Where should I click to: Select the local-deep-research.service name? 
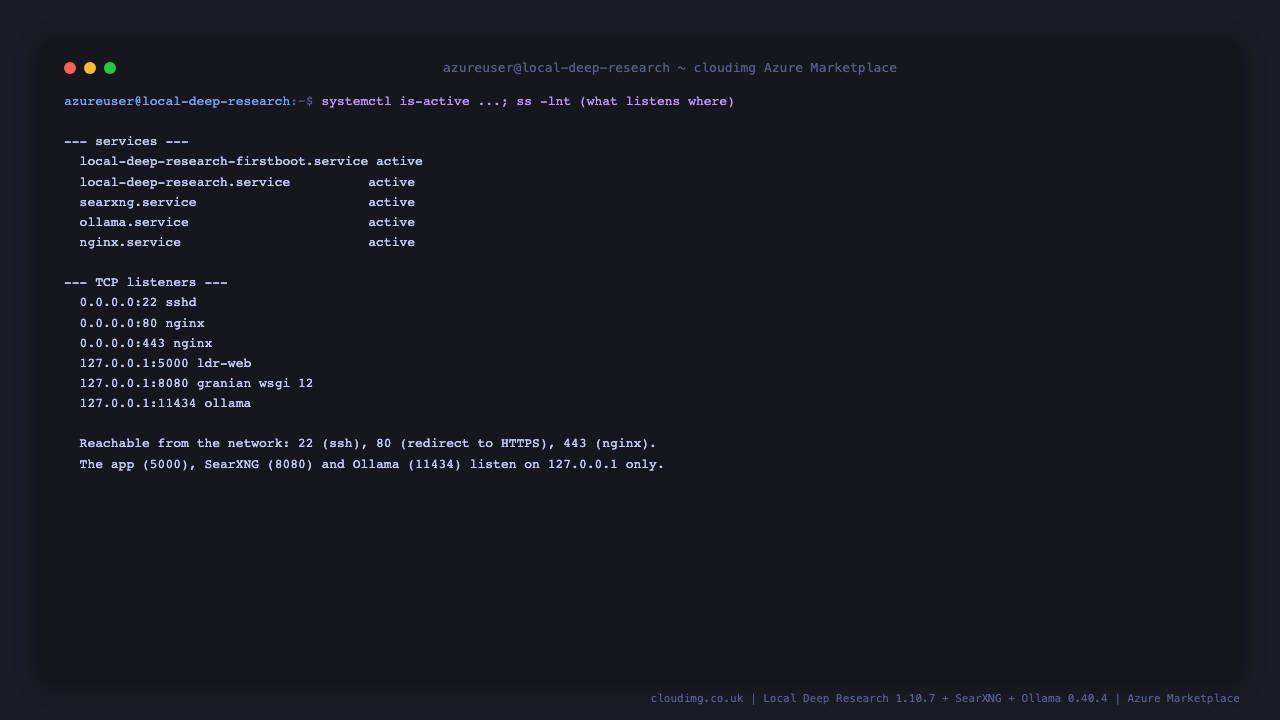click(185, 182)
